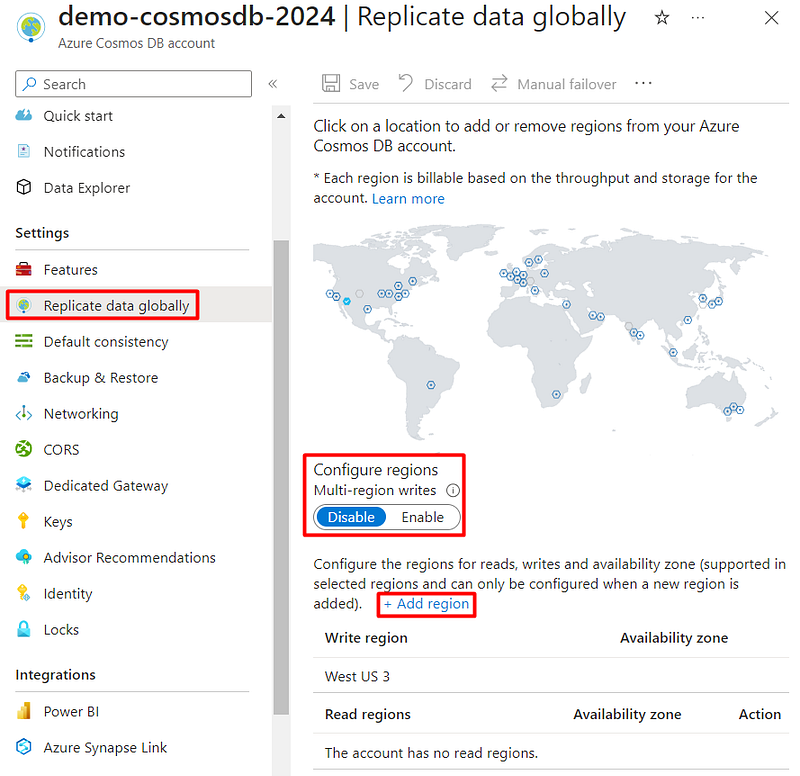
Task: Click the Data Explorer cube icon
Action: tap(23, 187)
